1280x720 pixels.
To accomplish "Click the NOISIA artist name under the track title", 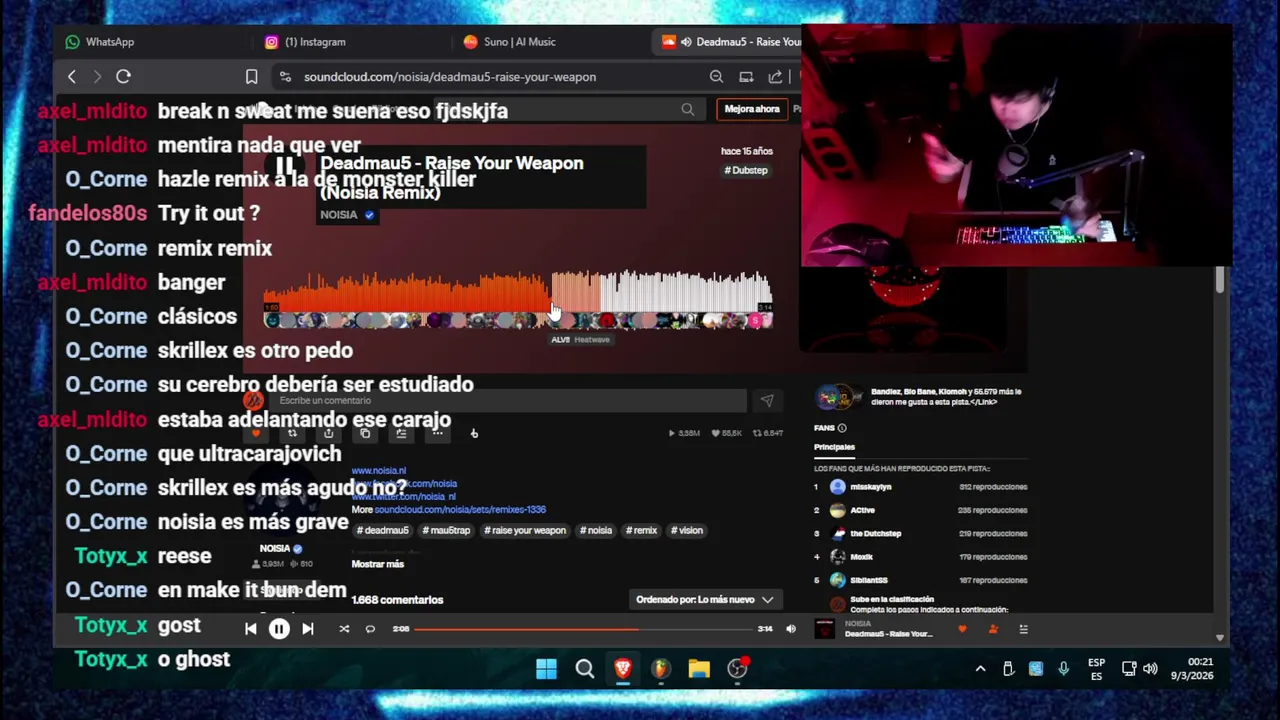I will pyautogui.click(x=339, y=215).
